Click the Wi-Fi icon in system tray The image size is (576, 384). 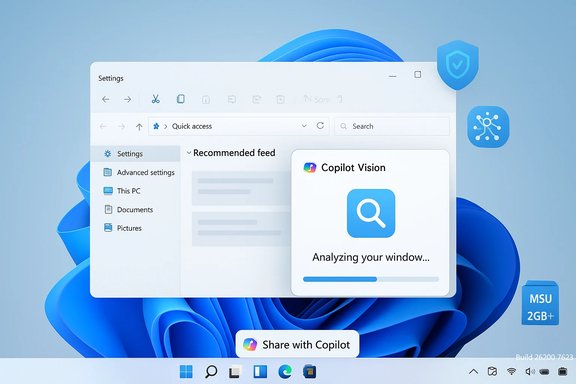tap(511, 372)
